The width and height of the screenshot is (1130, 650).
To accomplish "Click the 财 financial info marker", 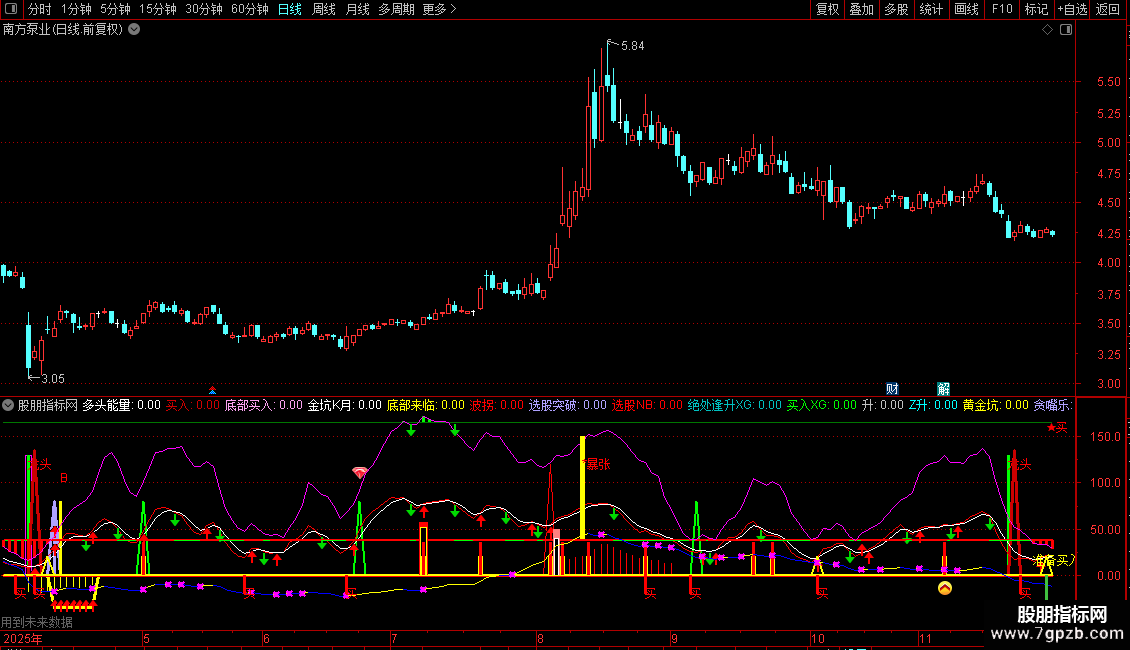I will pyautogui.click(x=892, y=388).
